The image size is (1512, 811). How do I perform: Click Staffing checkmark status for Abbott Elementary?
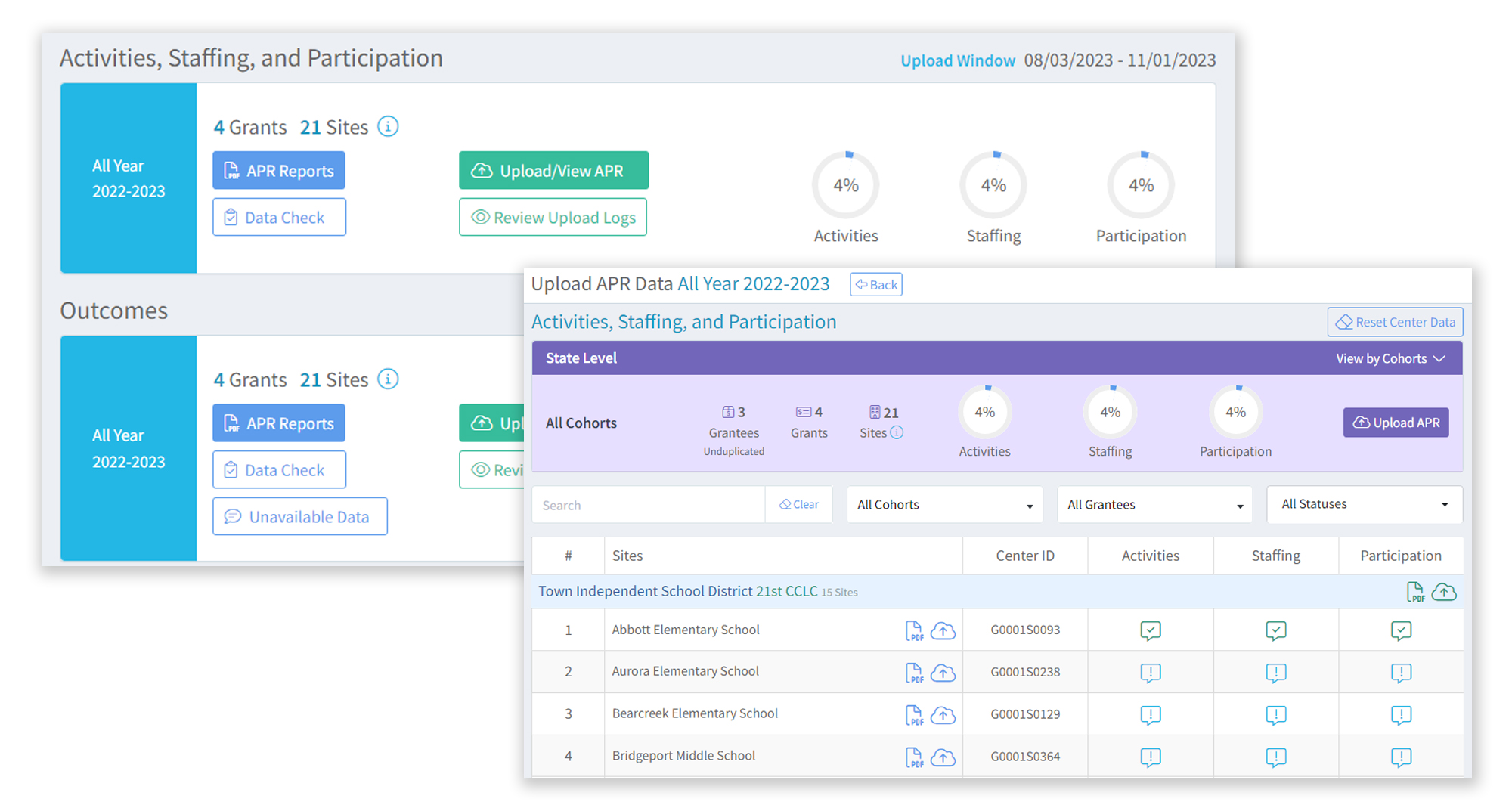1275,630
